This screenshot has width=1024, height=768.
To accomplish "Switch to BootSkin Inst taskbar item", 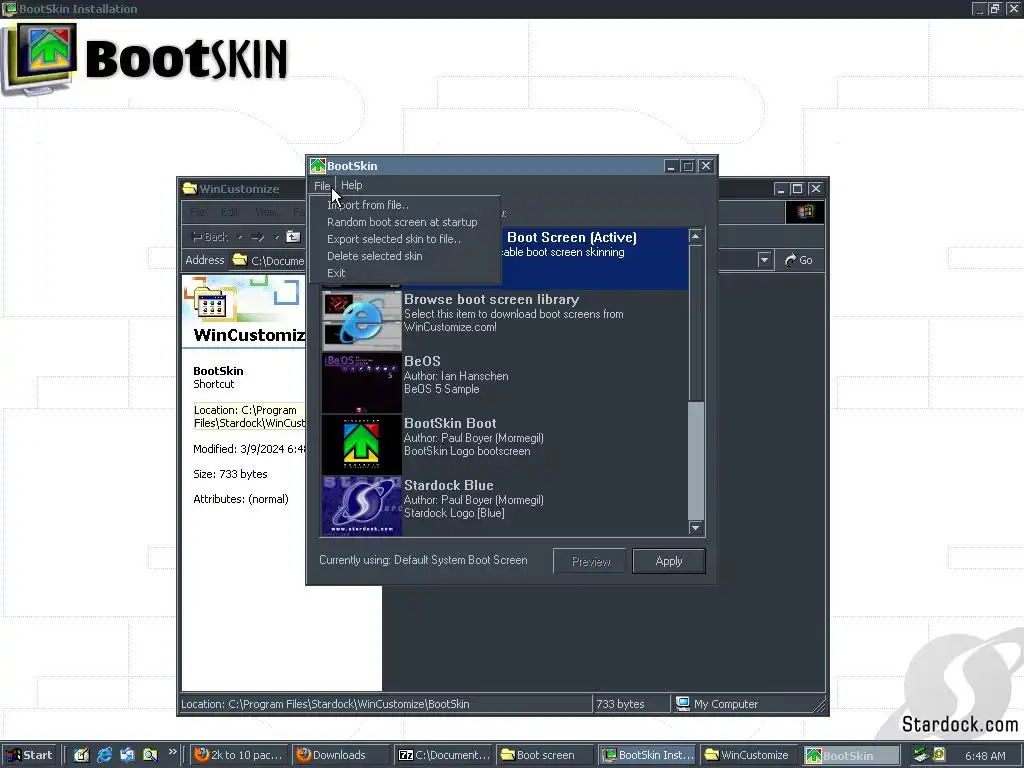I will [x=647, y=755].
